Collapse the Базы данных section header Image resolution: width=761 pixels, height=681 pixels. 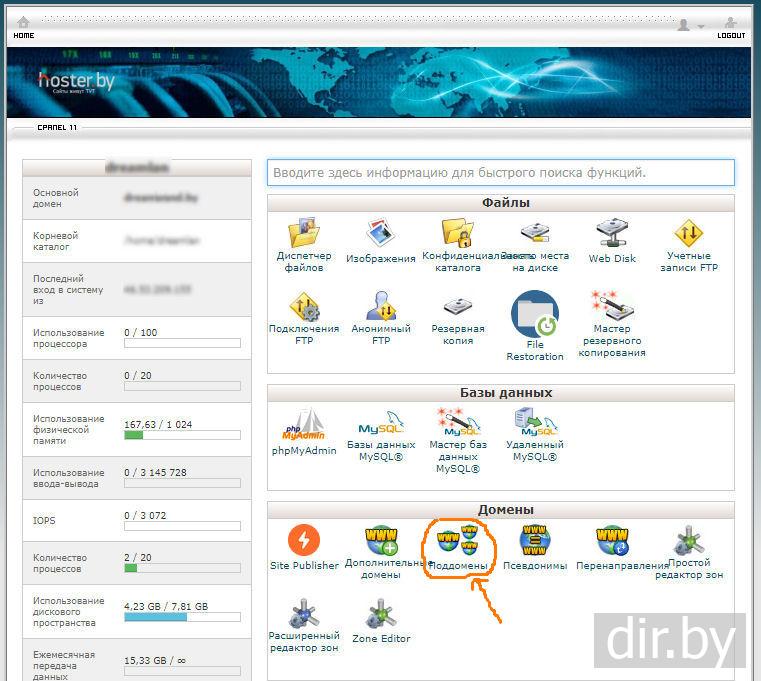(500, 393)
